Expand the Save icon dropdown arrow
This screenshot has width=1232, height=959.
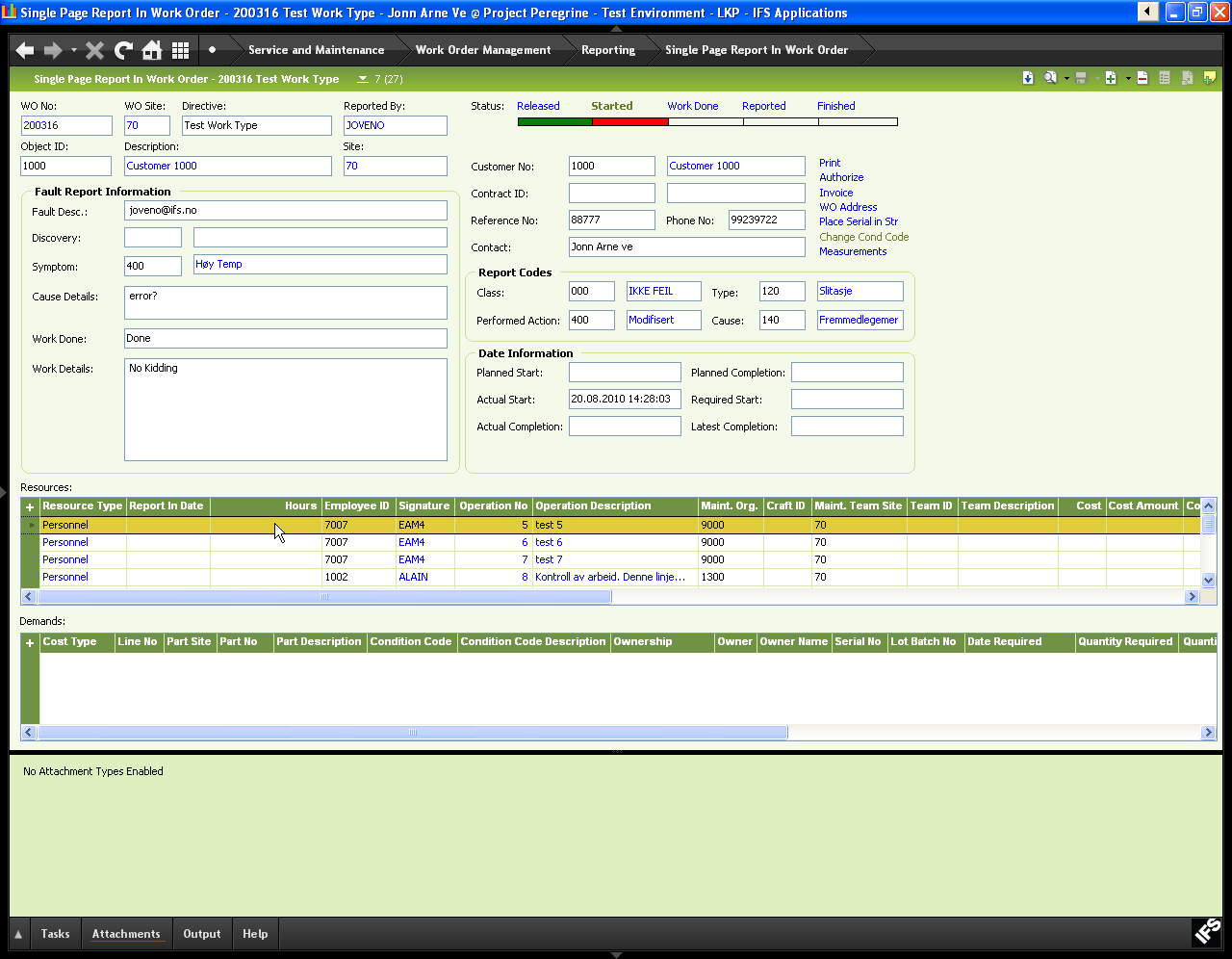(1096, 79)
